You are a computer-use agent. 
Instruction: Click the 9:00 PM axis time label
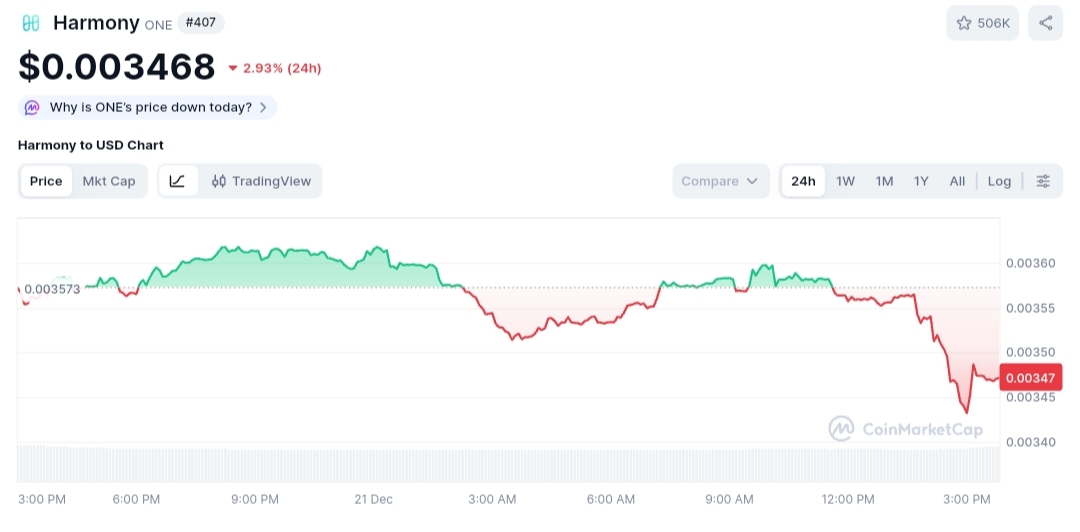coord(255,500)
